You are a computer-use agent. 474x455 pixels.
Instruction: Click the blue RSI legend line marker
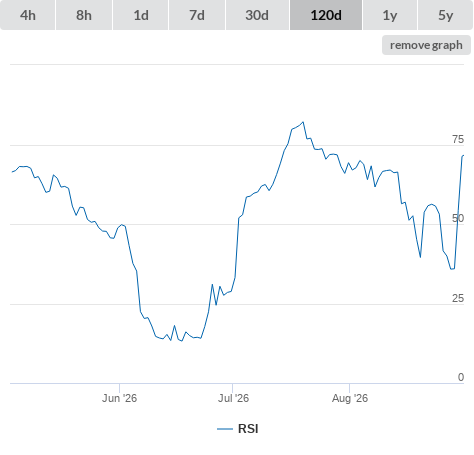coord(225,429)
